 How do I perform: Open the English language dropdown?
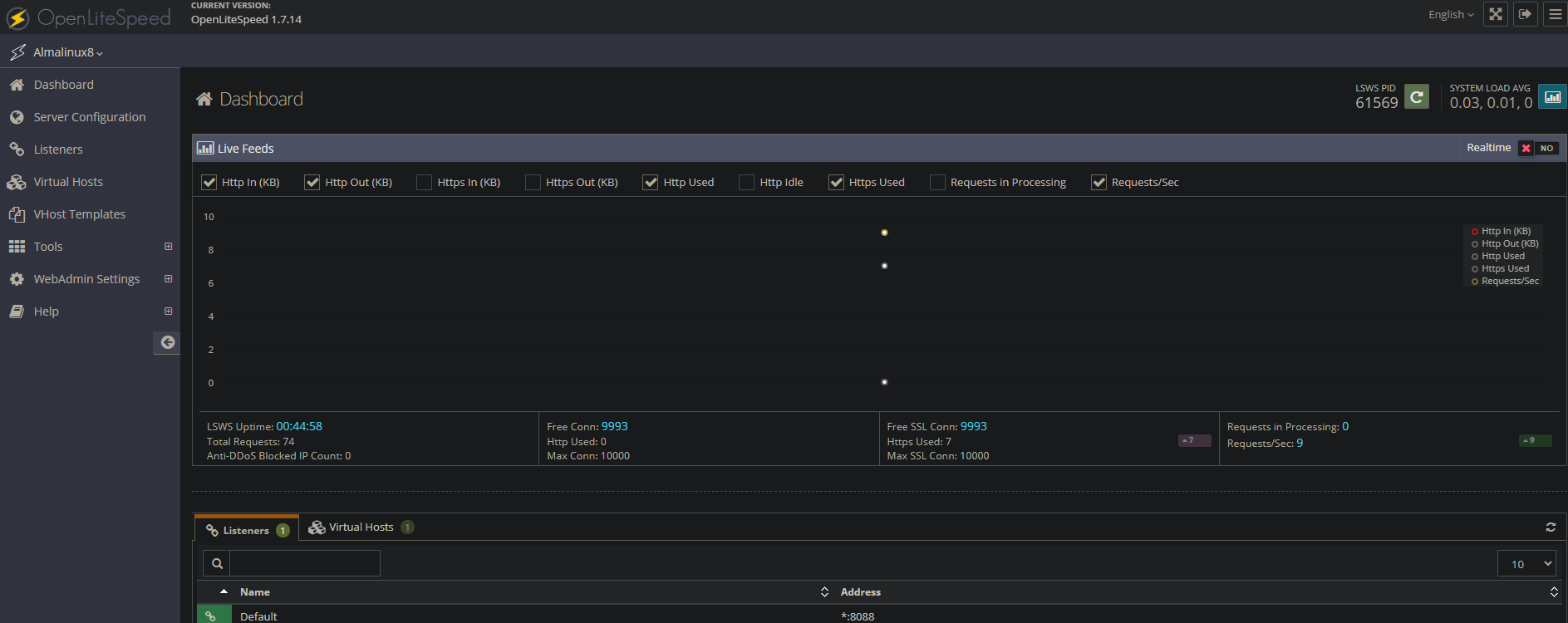[x=1451, y=15]
